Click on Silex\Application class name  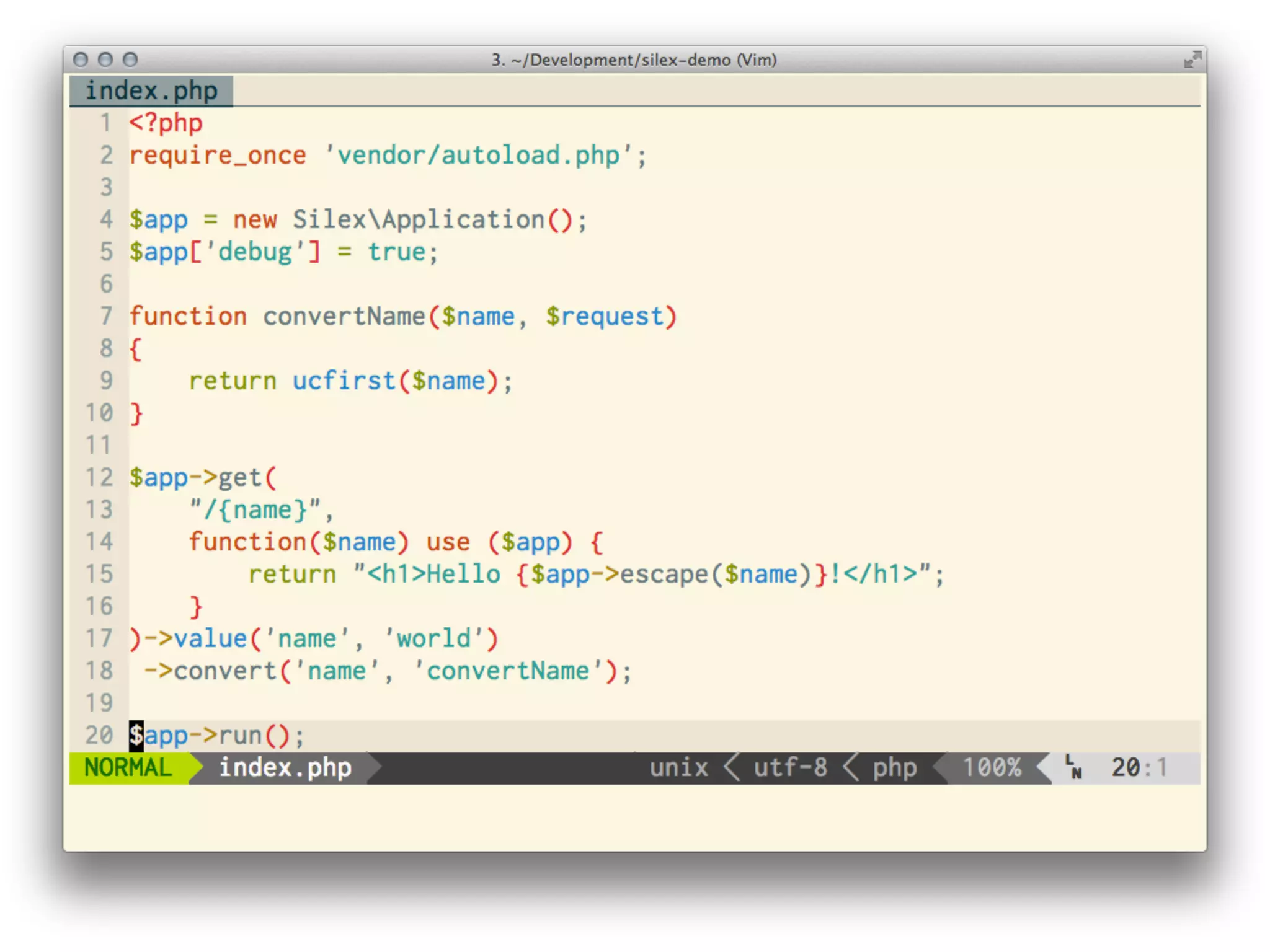pos(419,220)
